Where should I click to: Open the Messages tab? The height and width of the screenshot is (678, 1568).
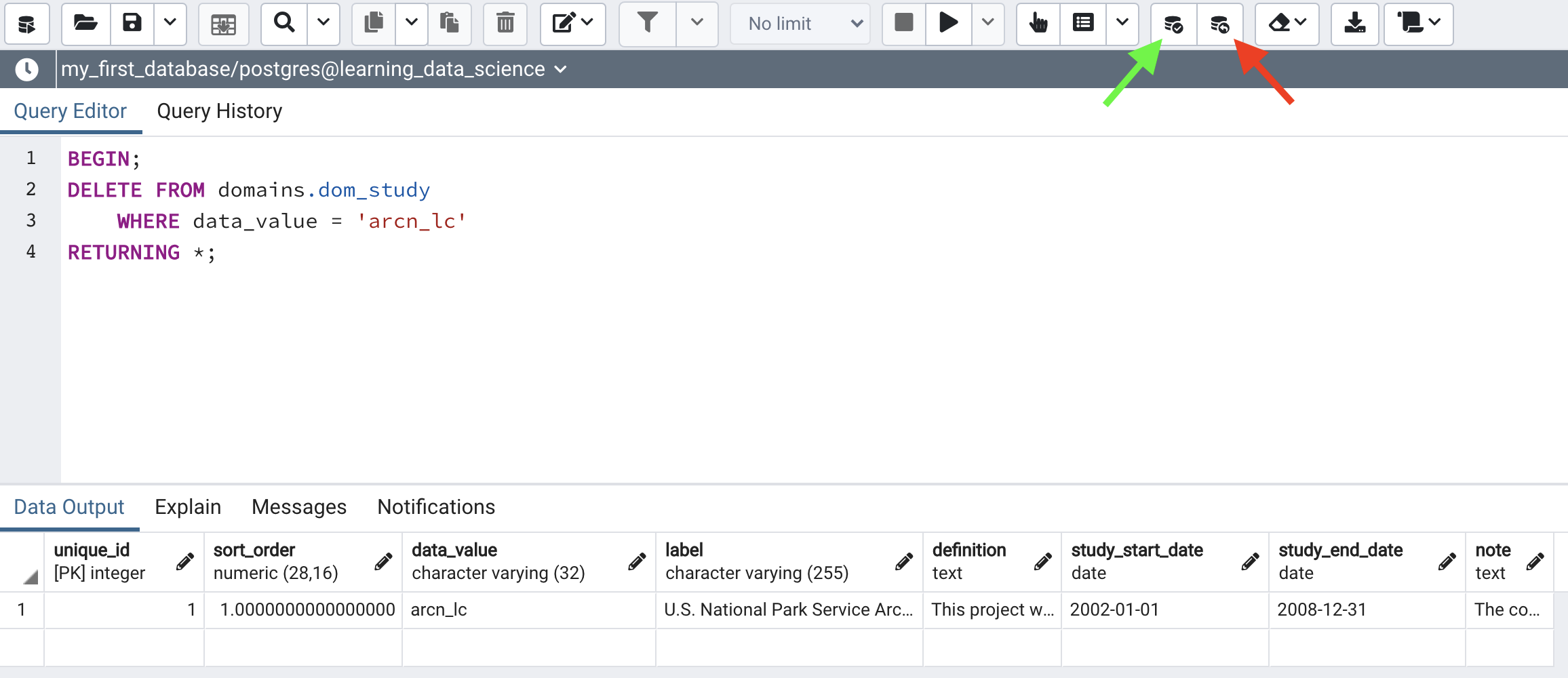[298, 507]
